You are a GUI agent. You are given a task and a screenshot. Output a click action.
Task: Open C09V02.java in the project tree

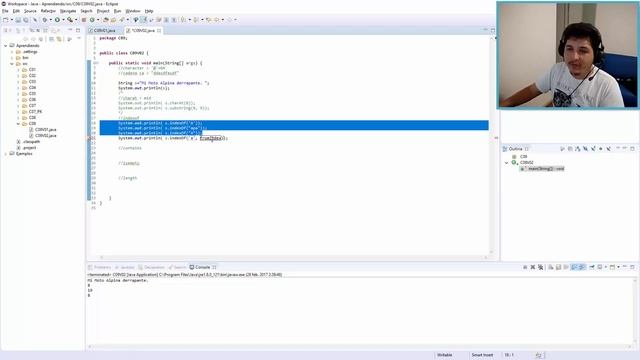coord(45,136)
